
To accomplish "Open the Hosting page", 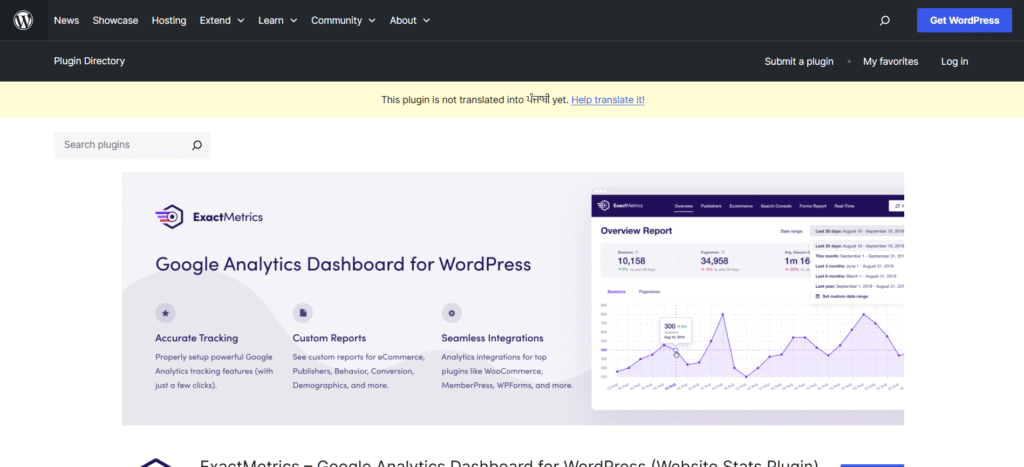I will click(x=169, y=20).
